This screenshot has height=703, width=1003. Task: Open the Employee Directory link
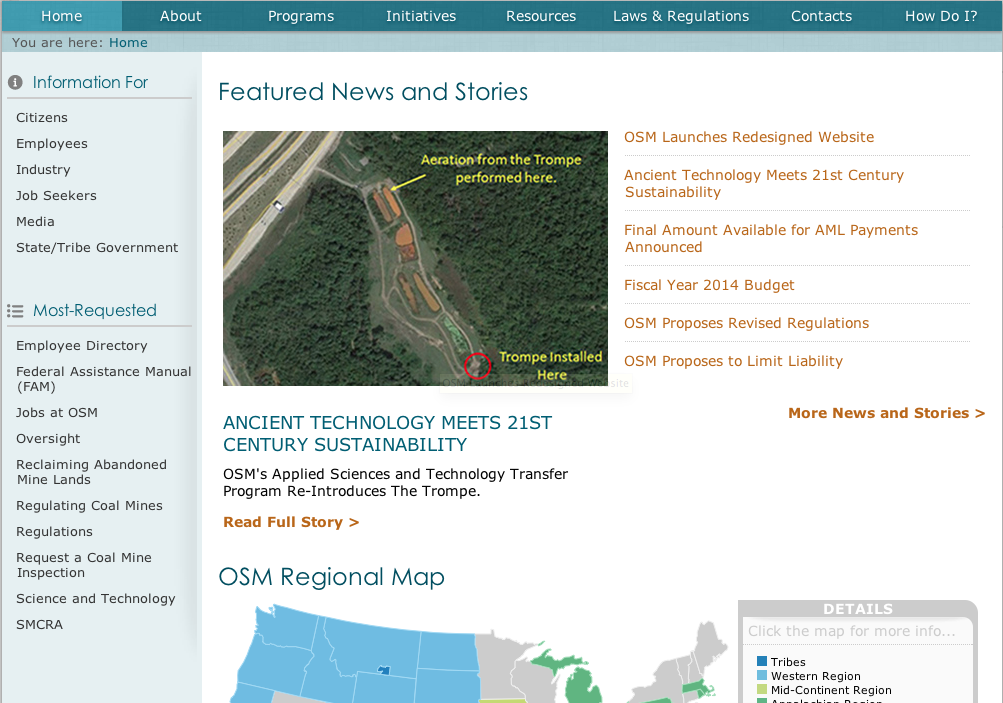point(82,345)
